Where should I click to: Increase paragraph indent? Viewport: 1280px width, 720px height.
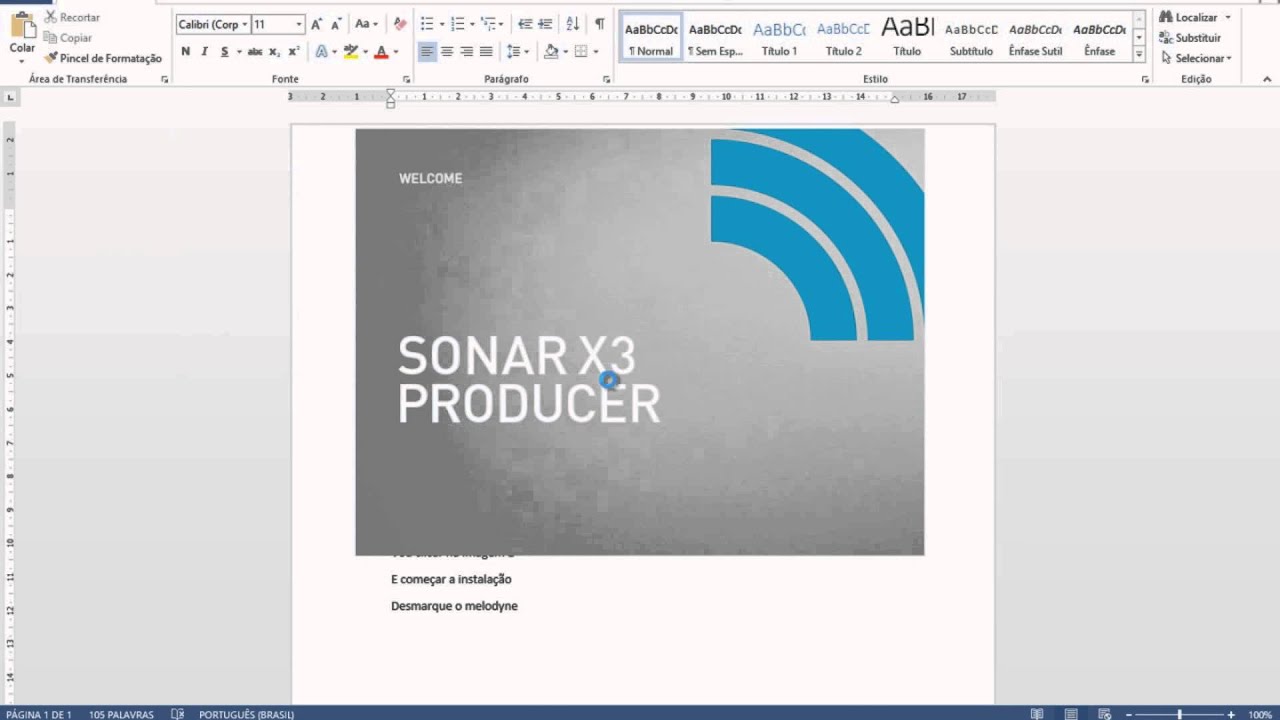click(545, 24)
